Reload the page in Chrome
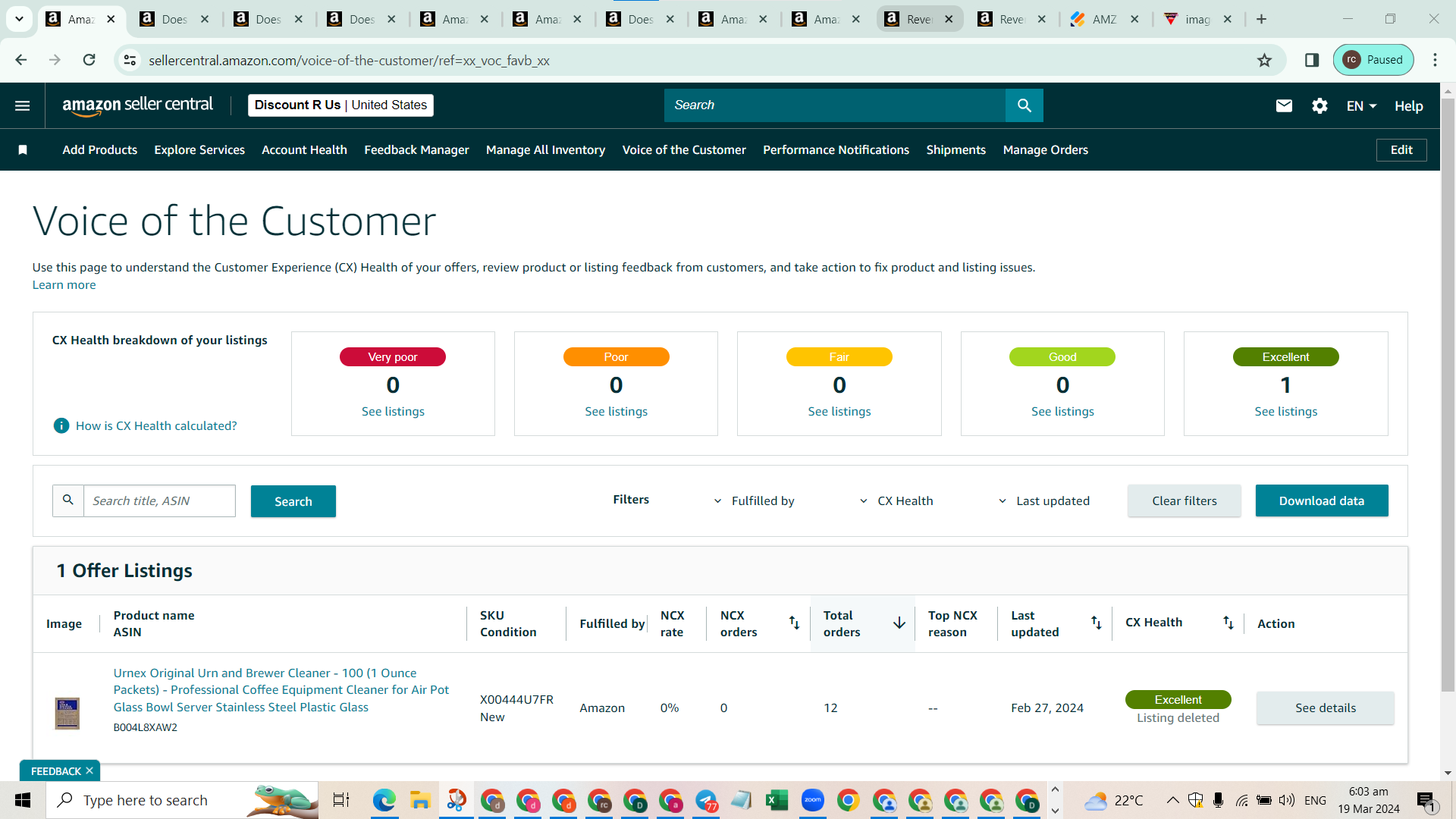The image size is (1456, 819). coord(89,60)
